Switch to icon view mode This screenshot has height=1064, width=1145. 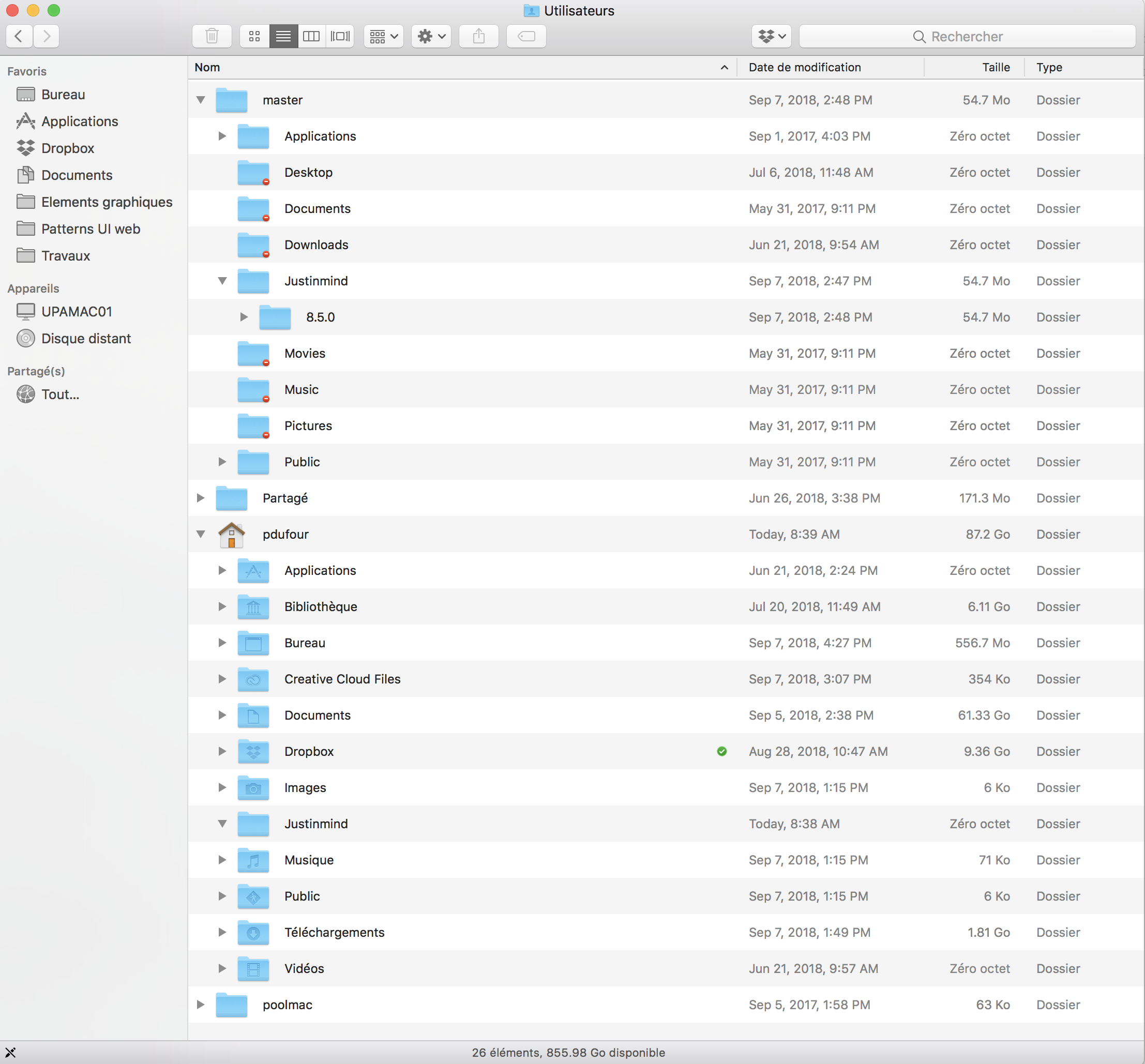(254, 36)
